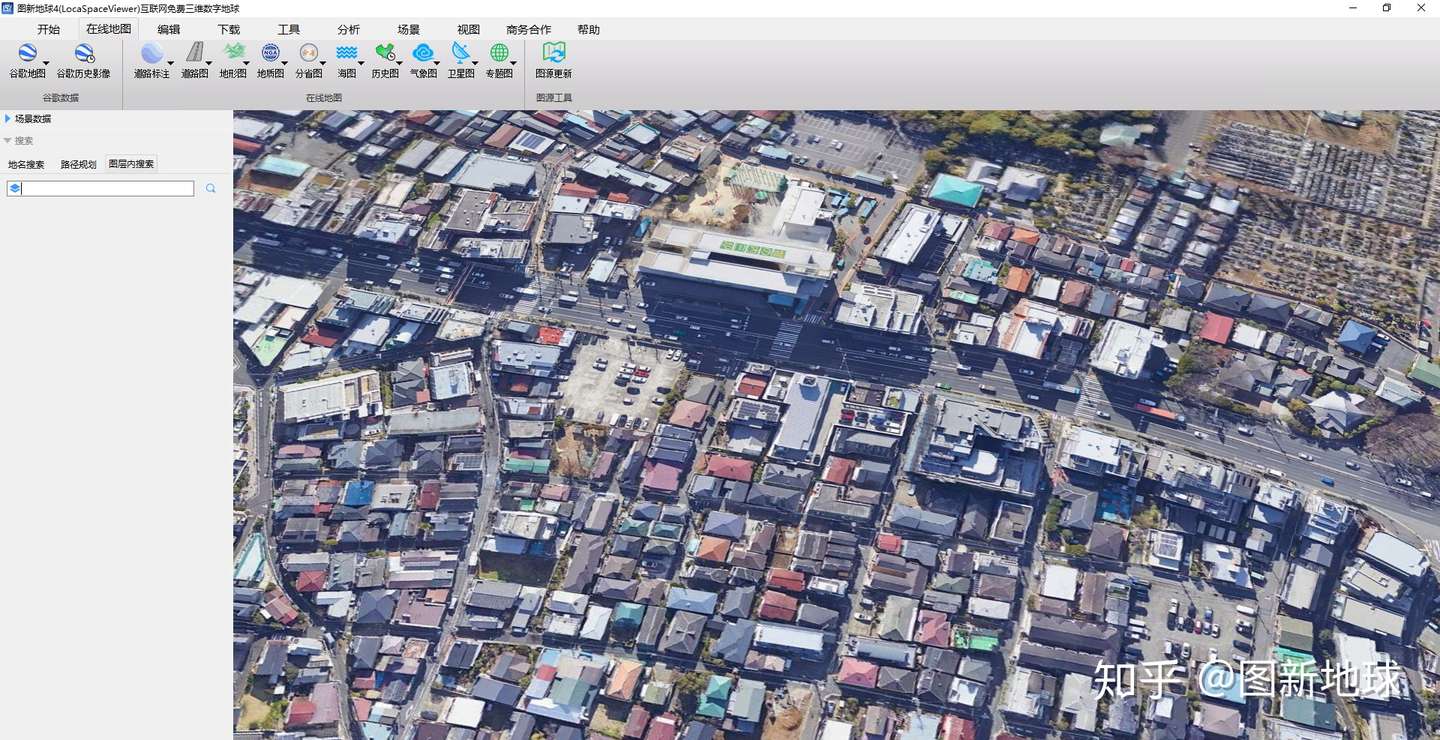
Task: Open the dropdown arrow next to 专题图
Action: 514,64
